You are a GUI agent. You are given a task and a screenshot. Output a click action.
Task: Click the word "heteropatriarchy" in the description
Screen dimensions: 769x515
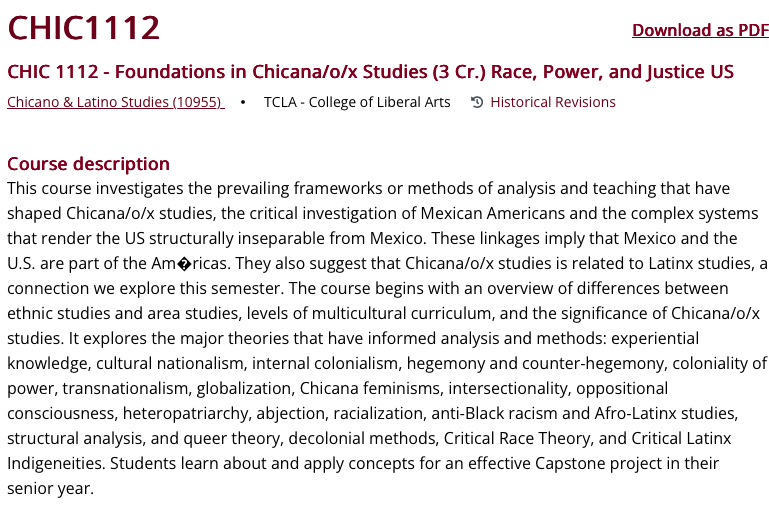pos(179,414)
